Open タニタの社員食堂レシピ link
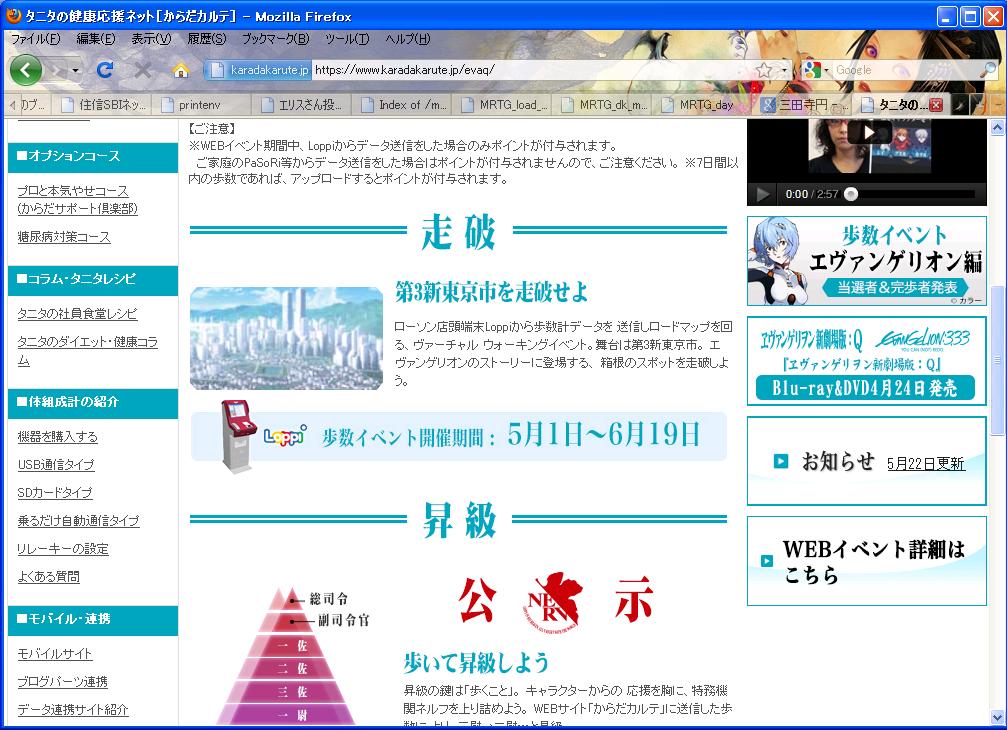1007x730 pixels. click(x=77, y=313)
